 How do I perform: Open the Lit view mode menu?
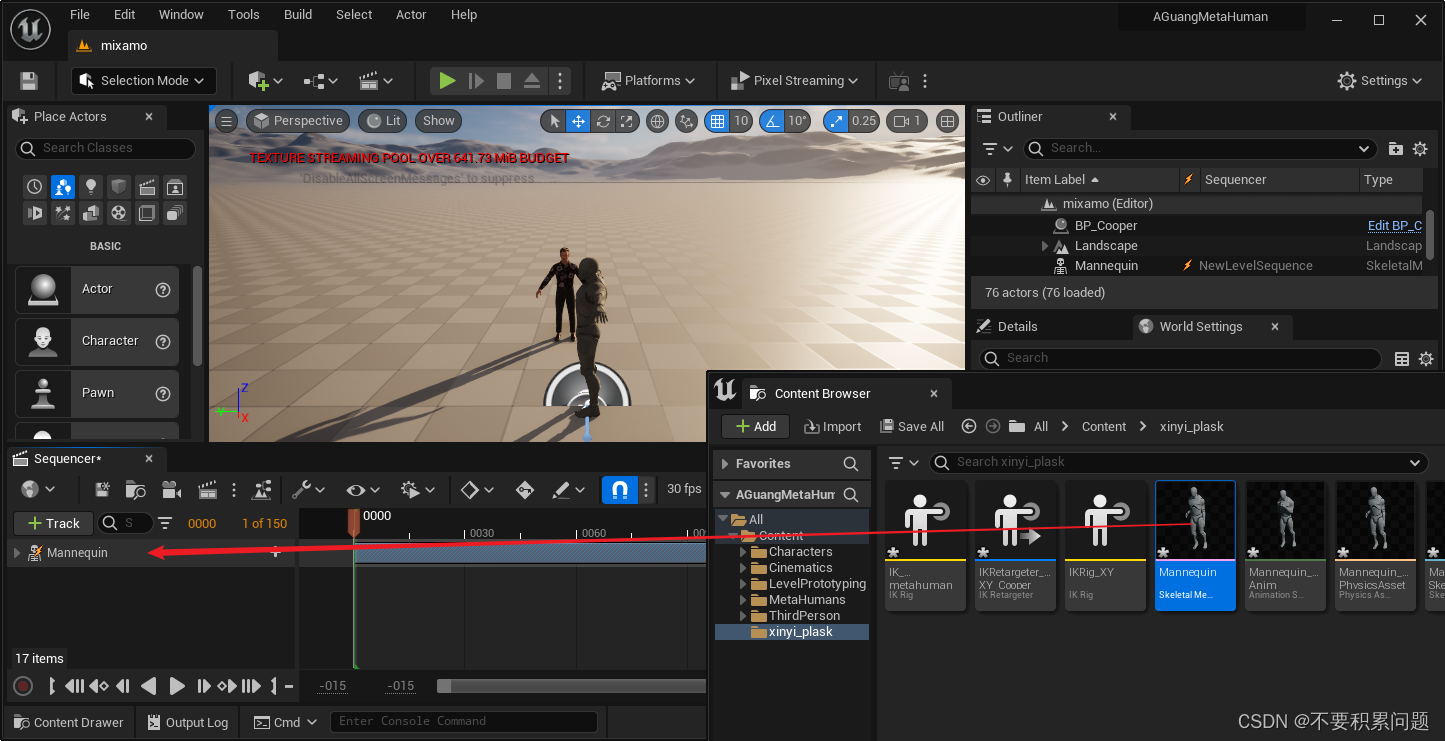[x=382, y=121]
